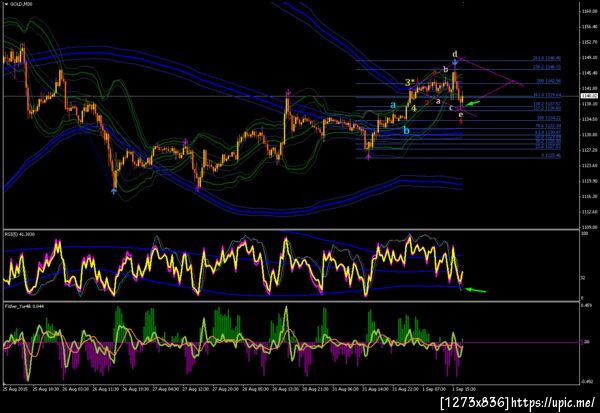Click the cyan 'a' wave label
Viewport: 600px width, 413px height.
point(393,104)
